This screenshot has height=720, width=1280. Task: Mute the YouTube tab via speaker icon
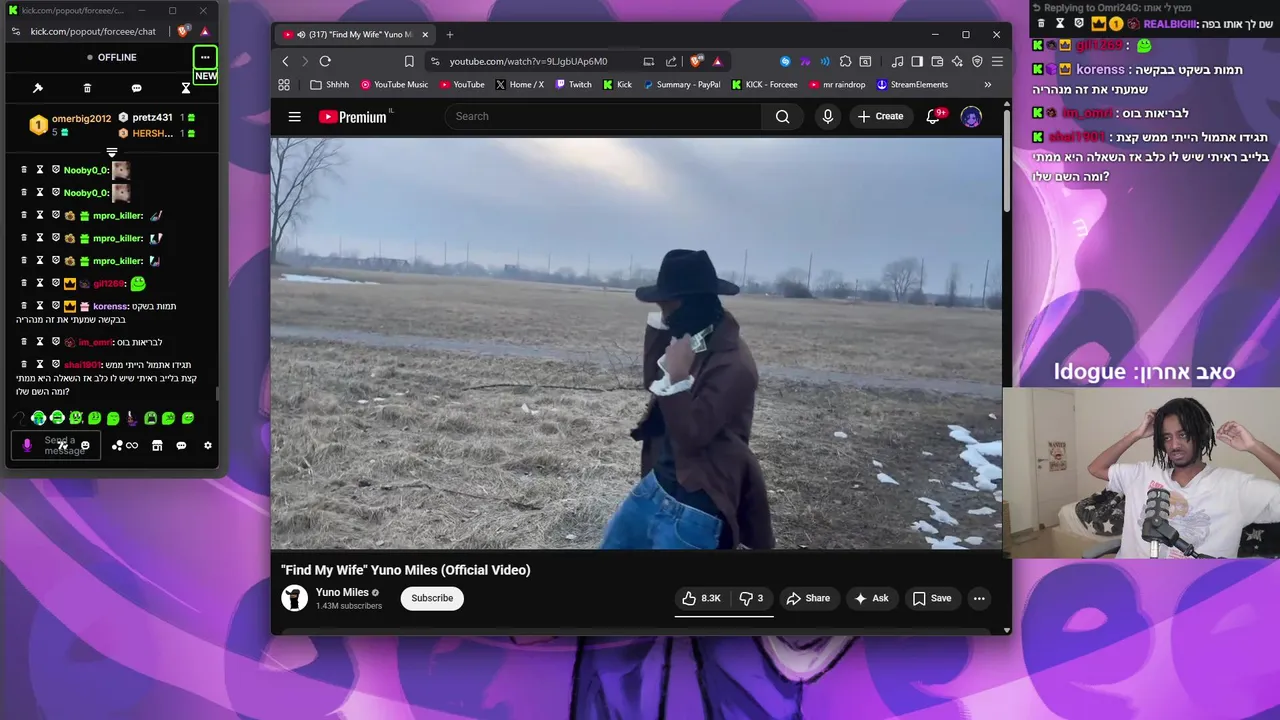coord(299,34)
